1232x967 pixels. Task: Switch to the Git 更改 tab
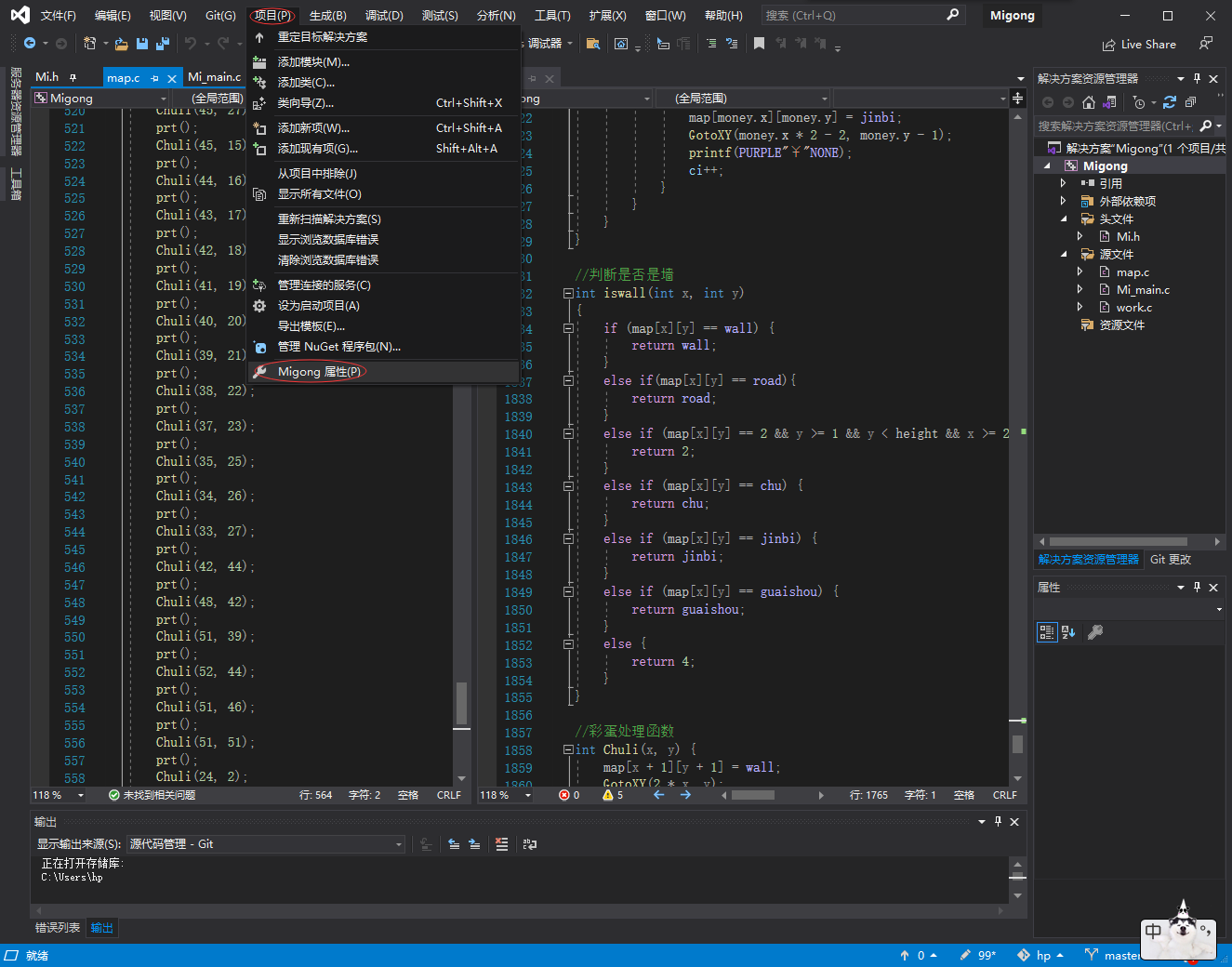pyautogui.click(x=1170, y=560)
